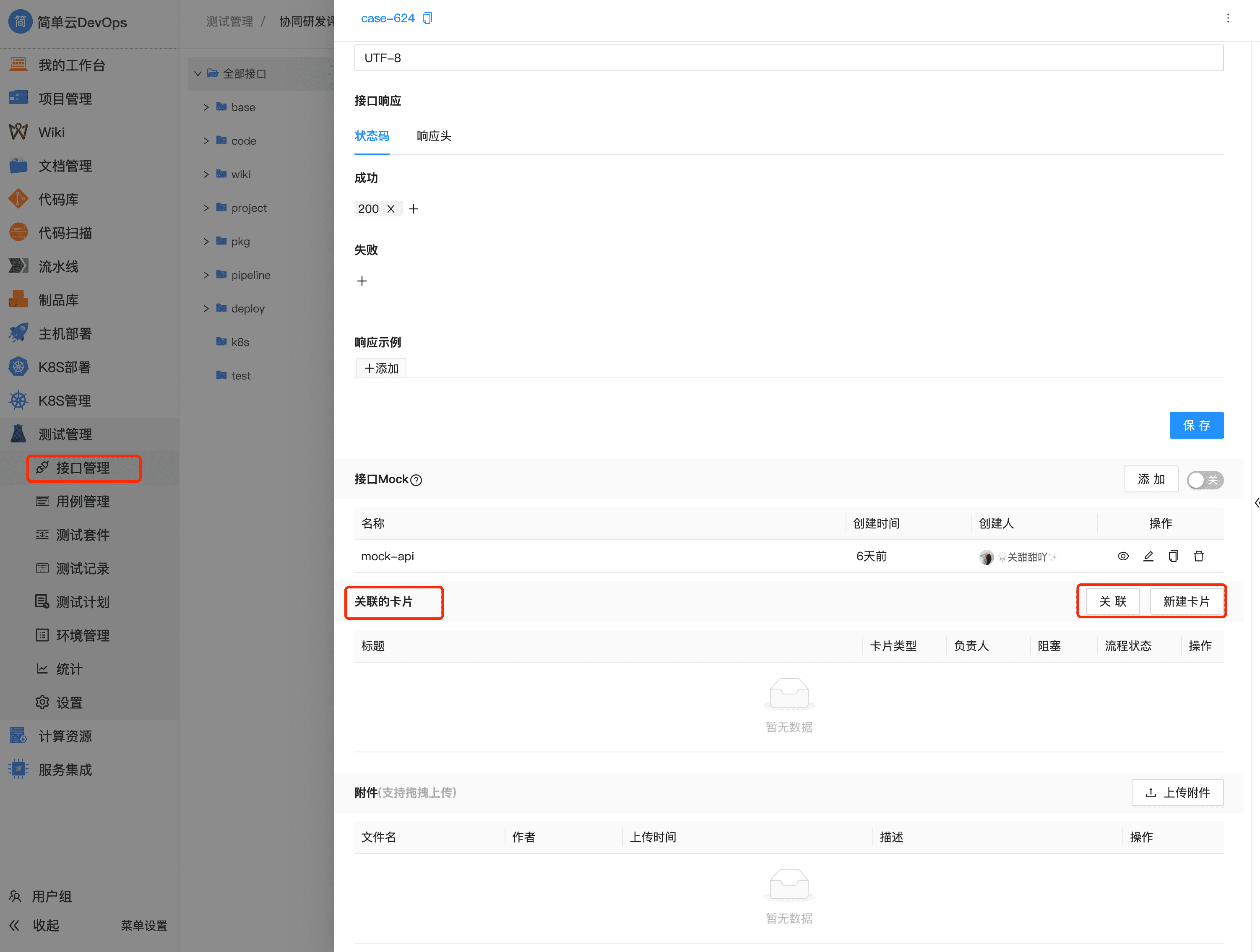Delete the mock-api entry
The width and height of the screenshot is (1260, 952).
tap(1199, 556)
